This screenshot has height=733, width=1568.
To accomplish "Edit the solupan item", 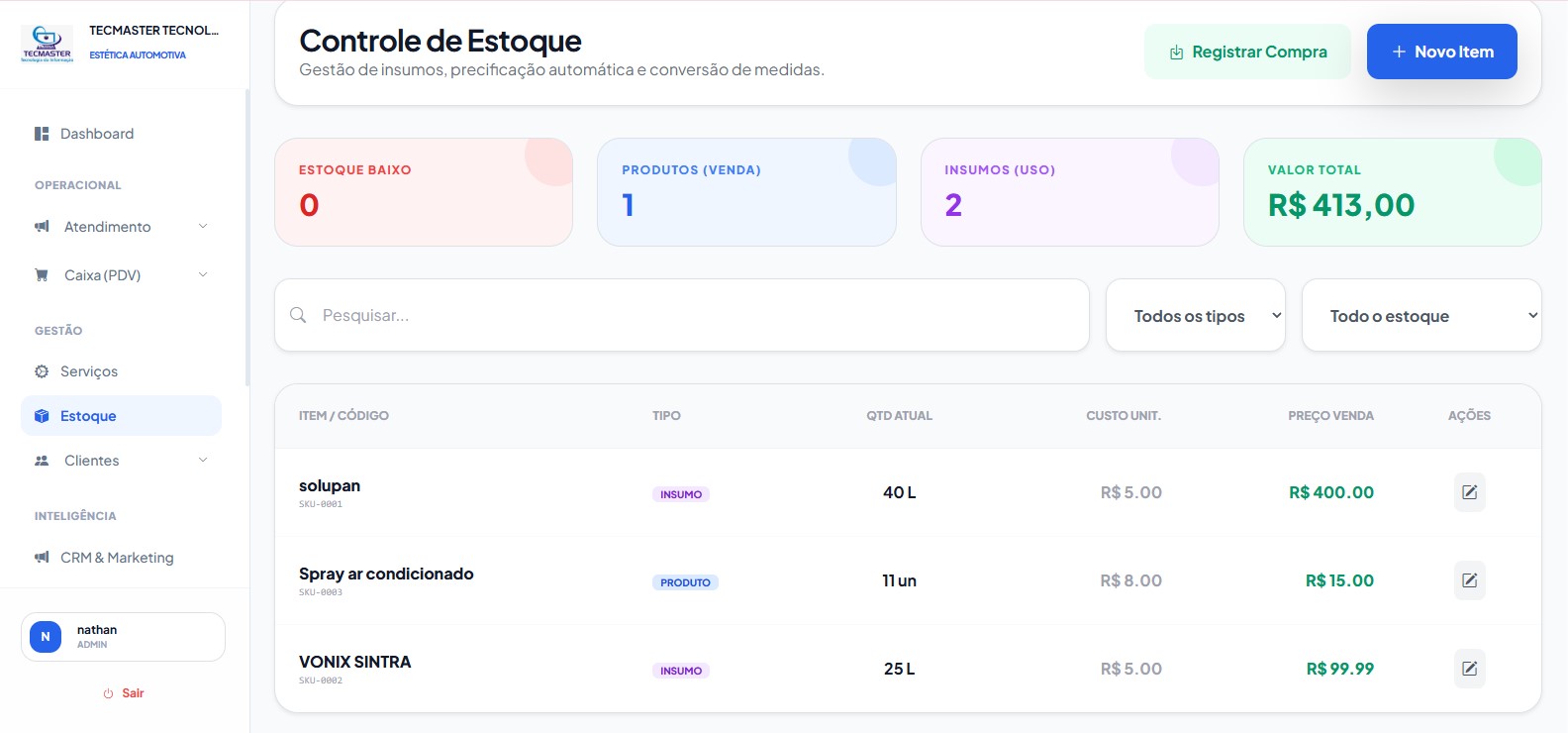I will click(1470, 492).
